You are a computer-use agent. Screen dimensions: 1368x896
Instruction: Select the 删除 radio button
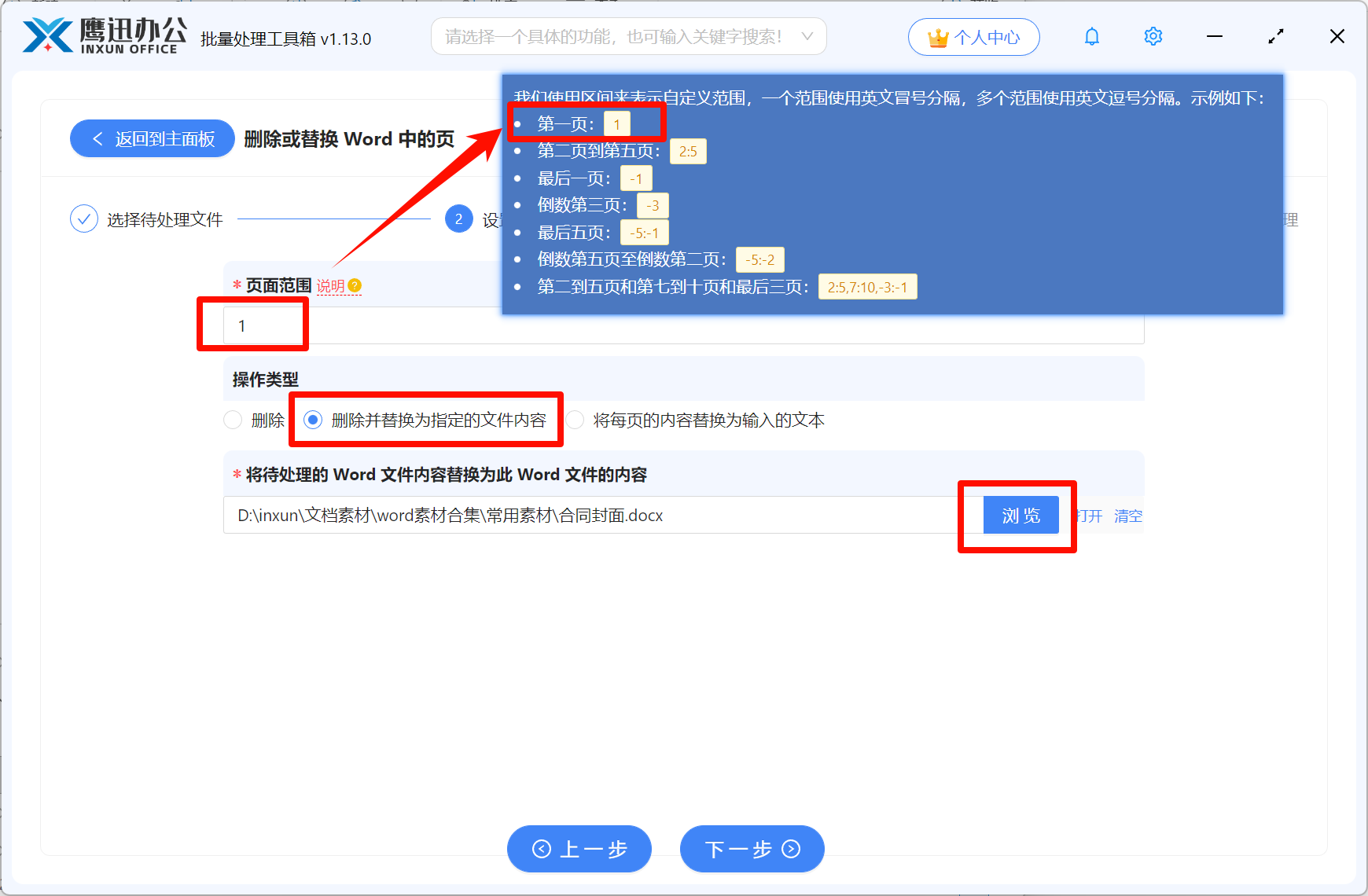[x=233, y=420]
